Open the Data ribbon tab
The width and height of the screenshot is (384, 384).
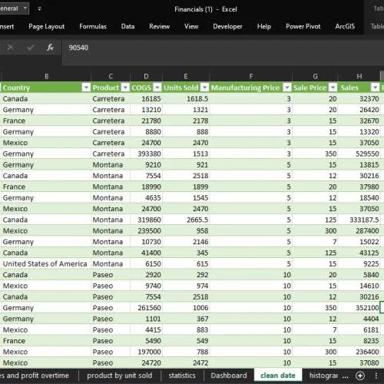[x=128, y=27]
